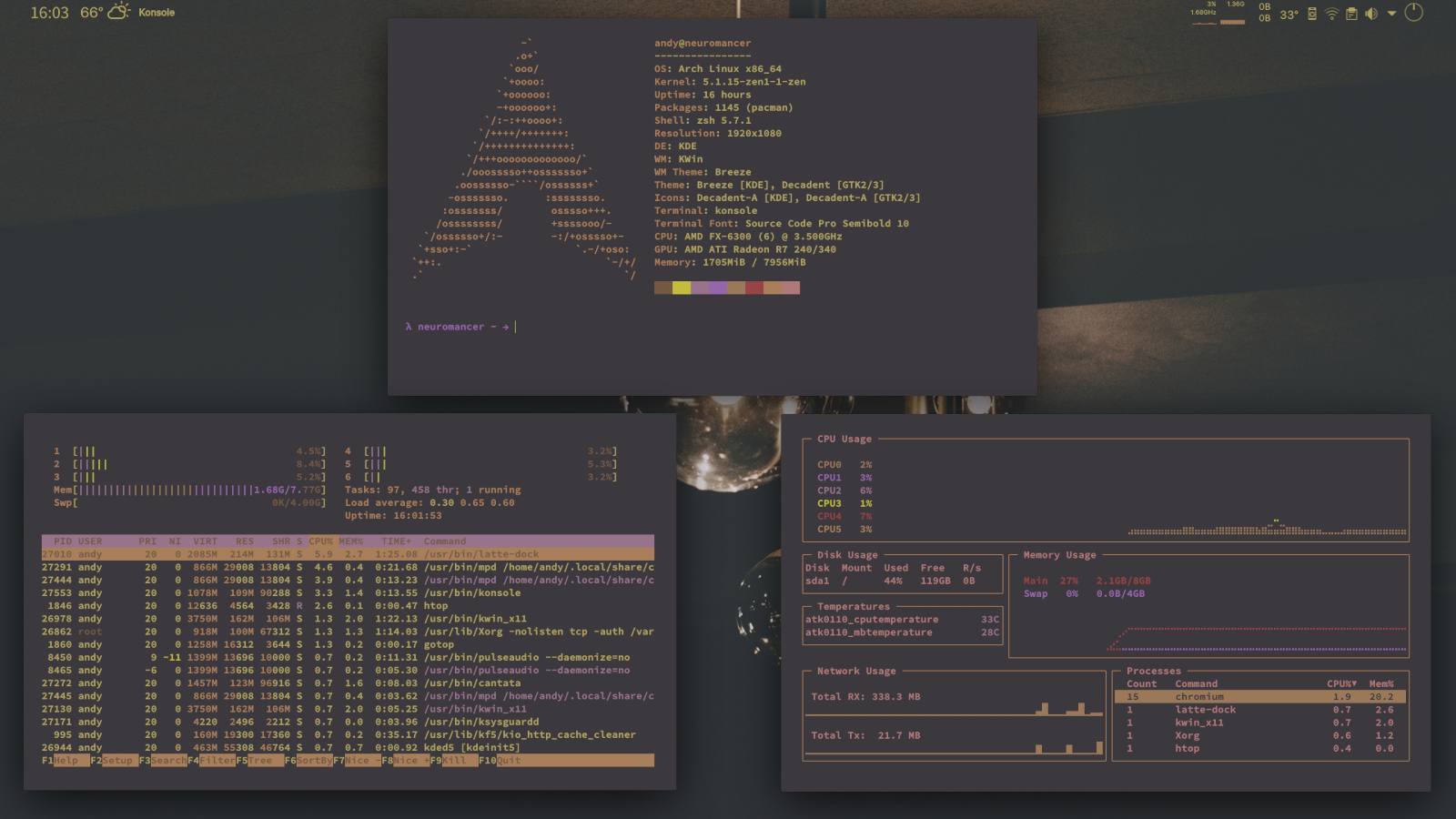Click andy@neuromancer title in neofetch
The height and width of the screenshot is (819, 1456).
tap(703, 43)
